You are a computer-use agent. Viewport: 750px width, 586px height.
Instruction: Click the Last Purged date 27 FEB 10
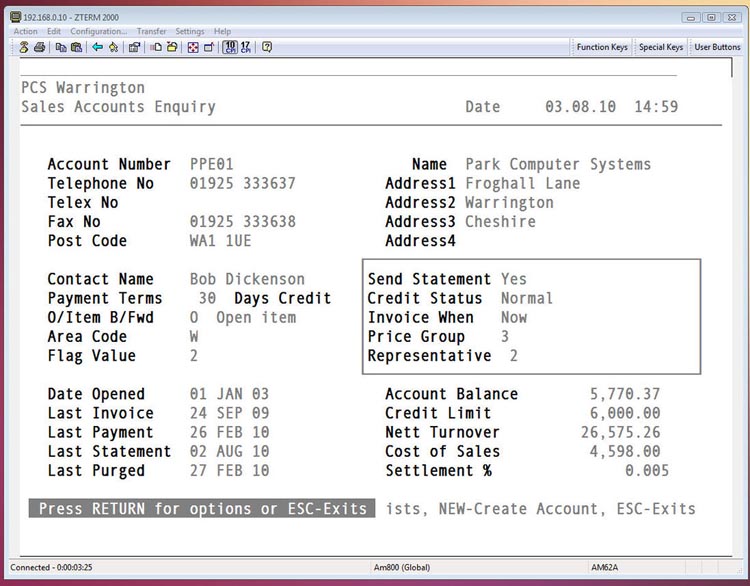click(229, 470)
